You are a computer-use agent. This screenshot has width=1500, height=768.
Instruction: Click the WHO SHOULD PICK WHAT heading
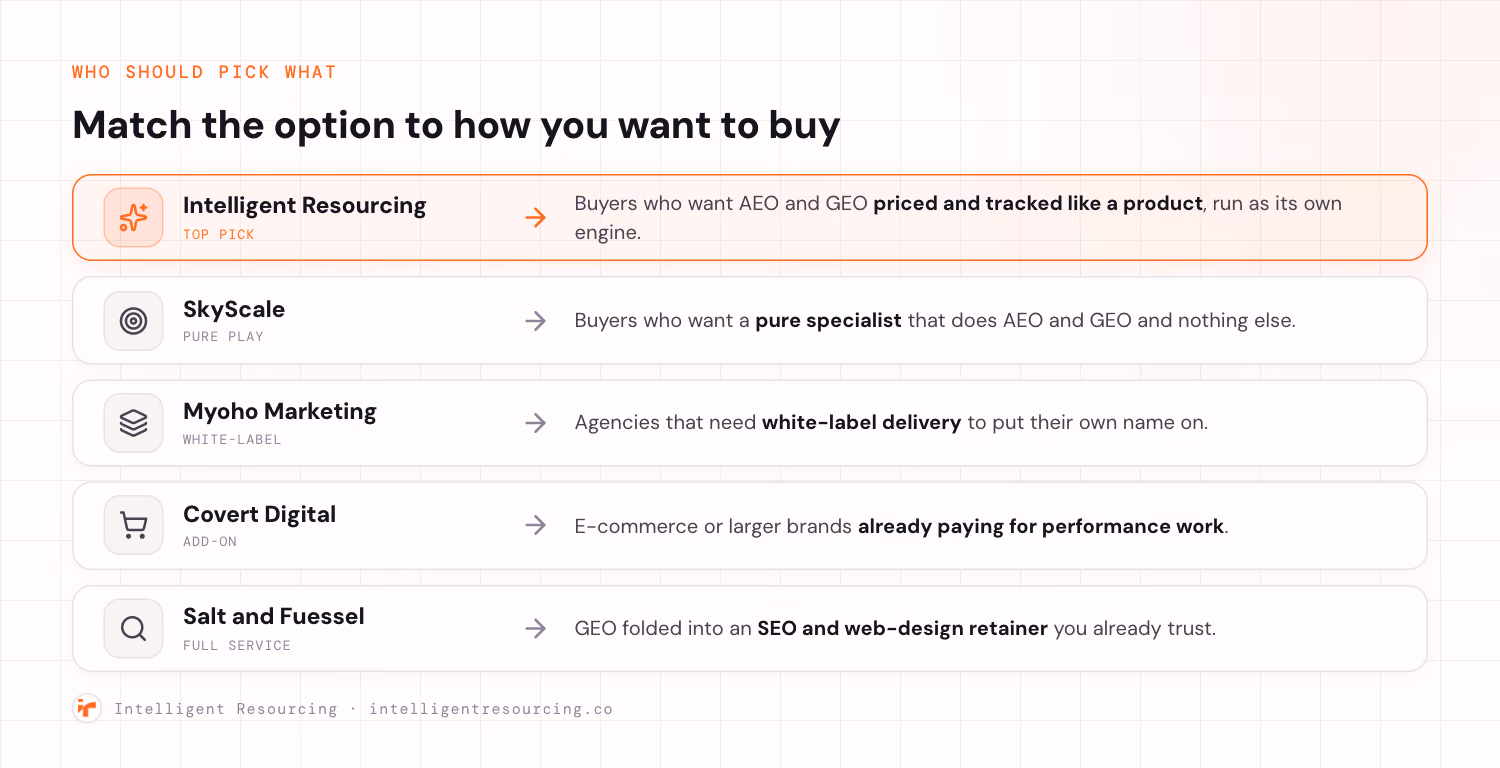[x=204, y=72]
